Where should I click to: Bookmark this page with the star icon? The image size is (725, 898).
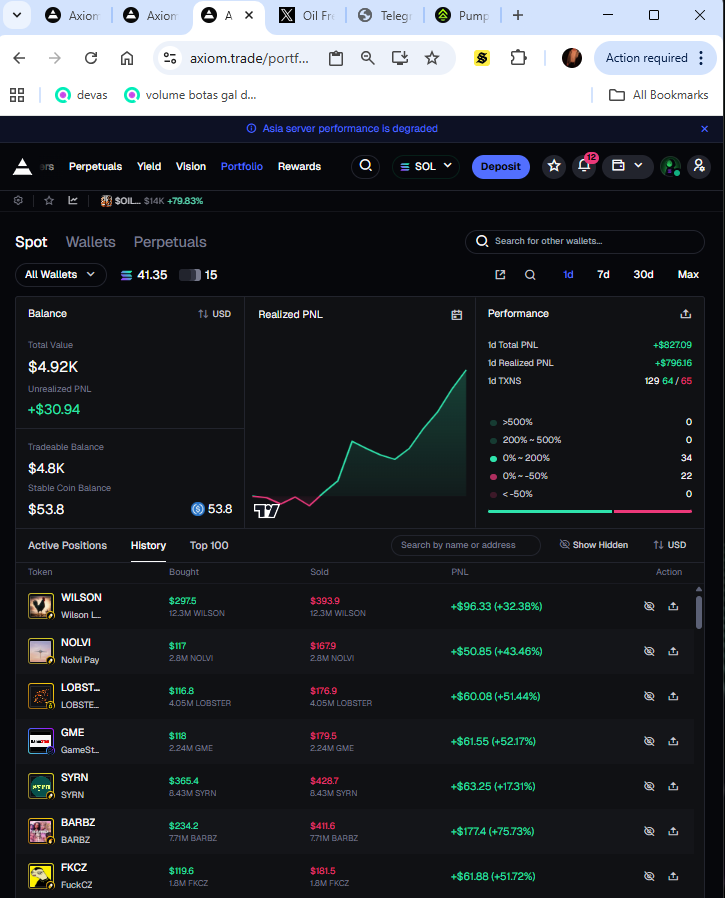(x=432, y=58)
